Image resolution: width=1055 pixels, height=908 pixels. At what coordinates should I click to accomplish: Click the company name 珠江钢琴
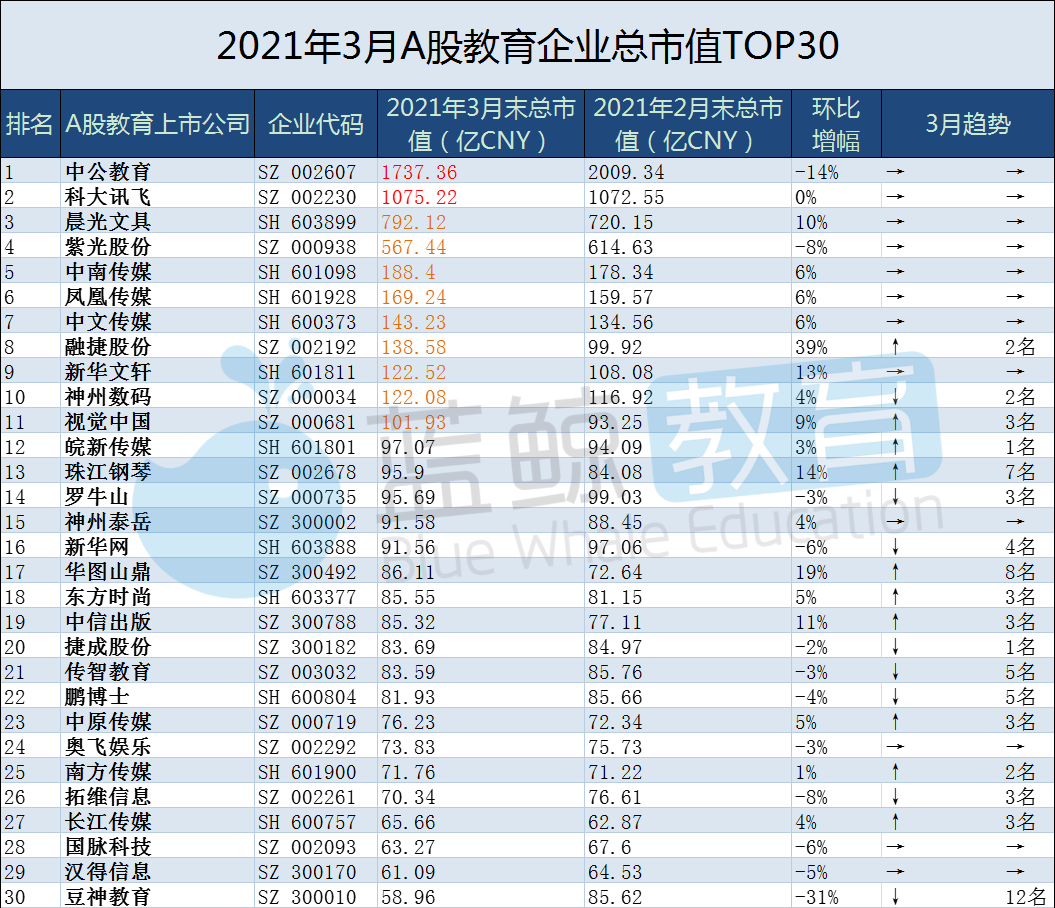point(108,471)
